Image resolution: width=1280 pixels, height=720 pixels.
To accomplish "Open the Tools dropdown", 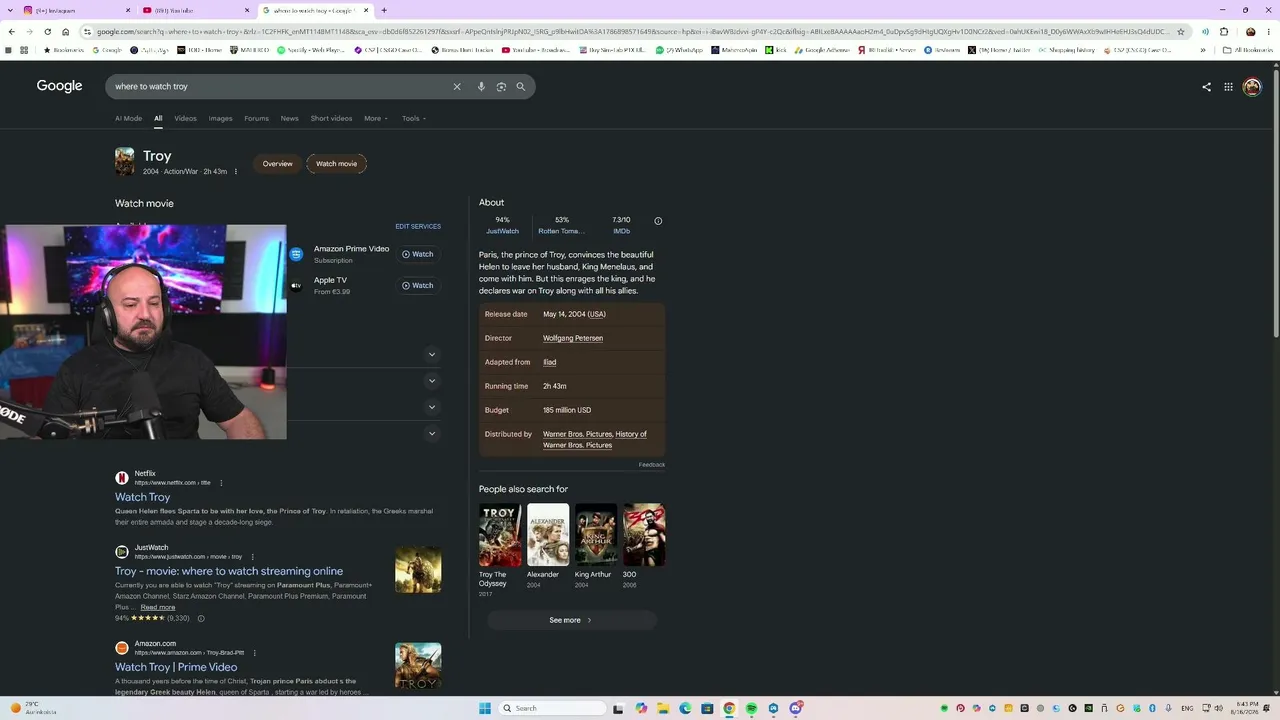I will [x=414, y=119].
